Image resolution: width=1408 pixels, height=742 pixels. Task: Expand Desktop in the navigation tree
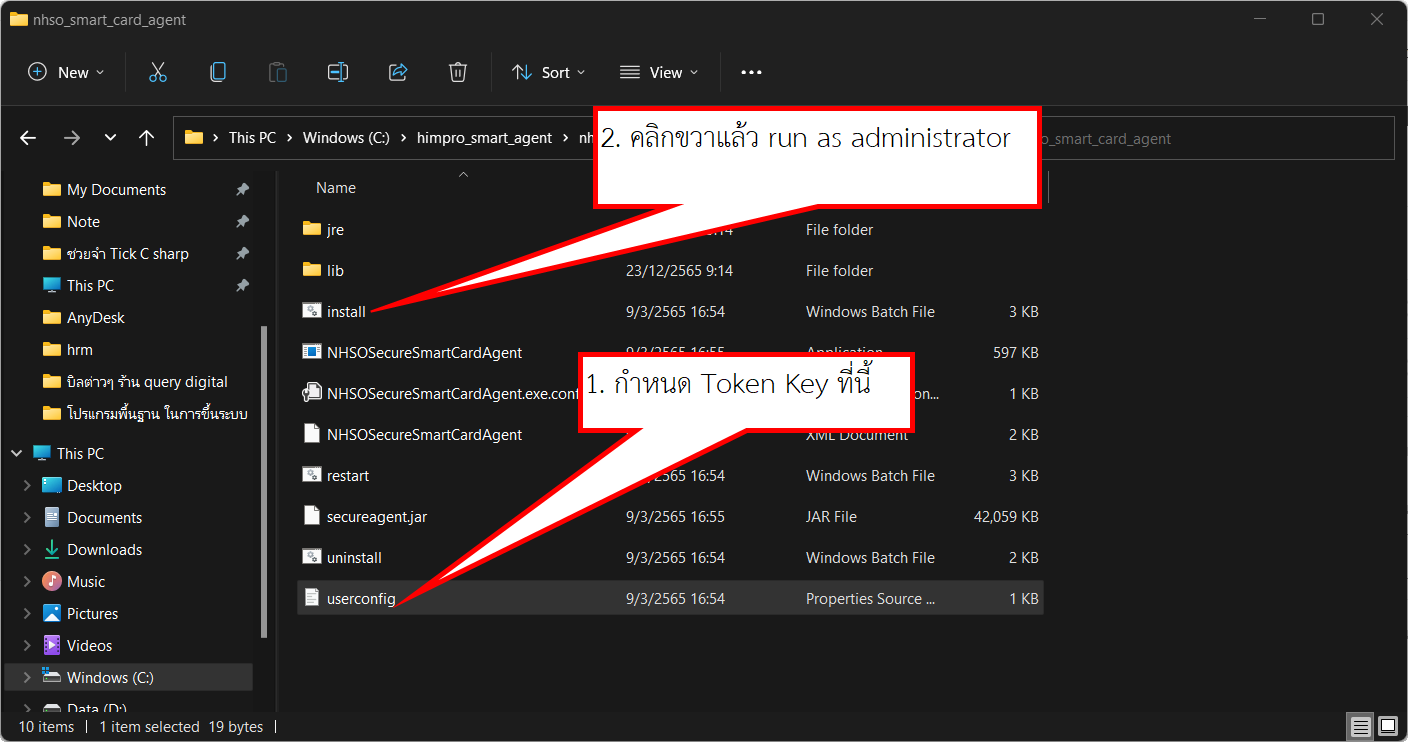[x=29, y=485]
